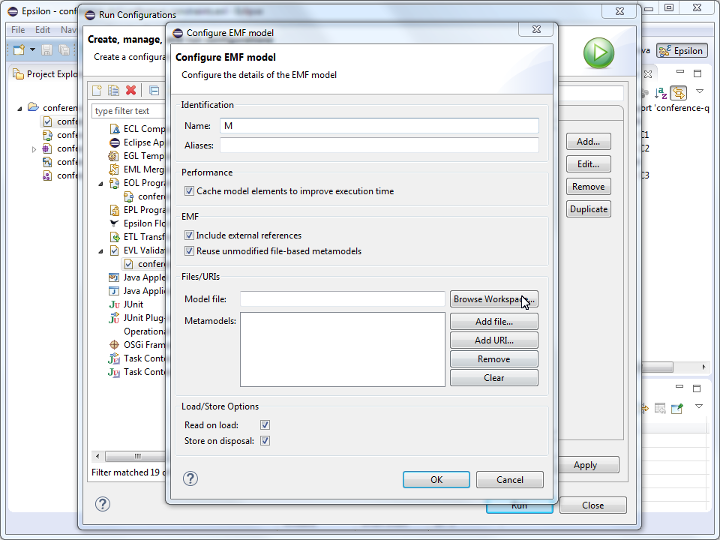Select the JUnit launch configuration type
This screenshot has width=720, height=540.
[133, 304]
